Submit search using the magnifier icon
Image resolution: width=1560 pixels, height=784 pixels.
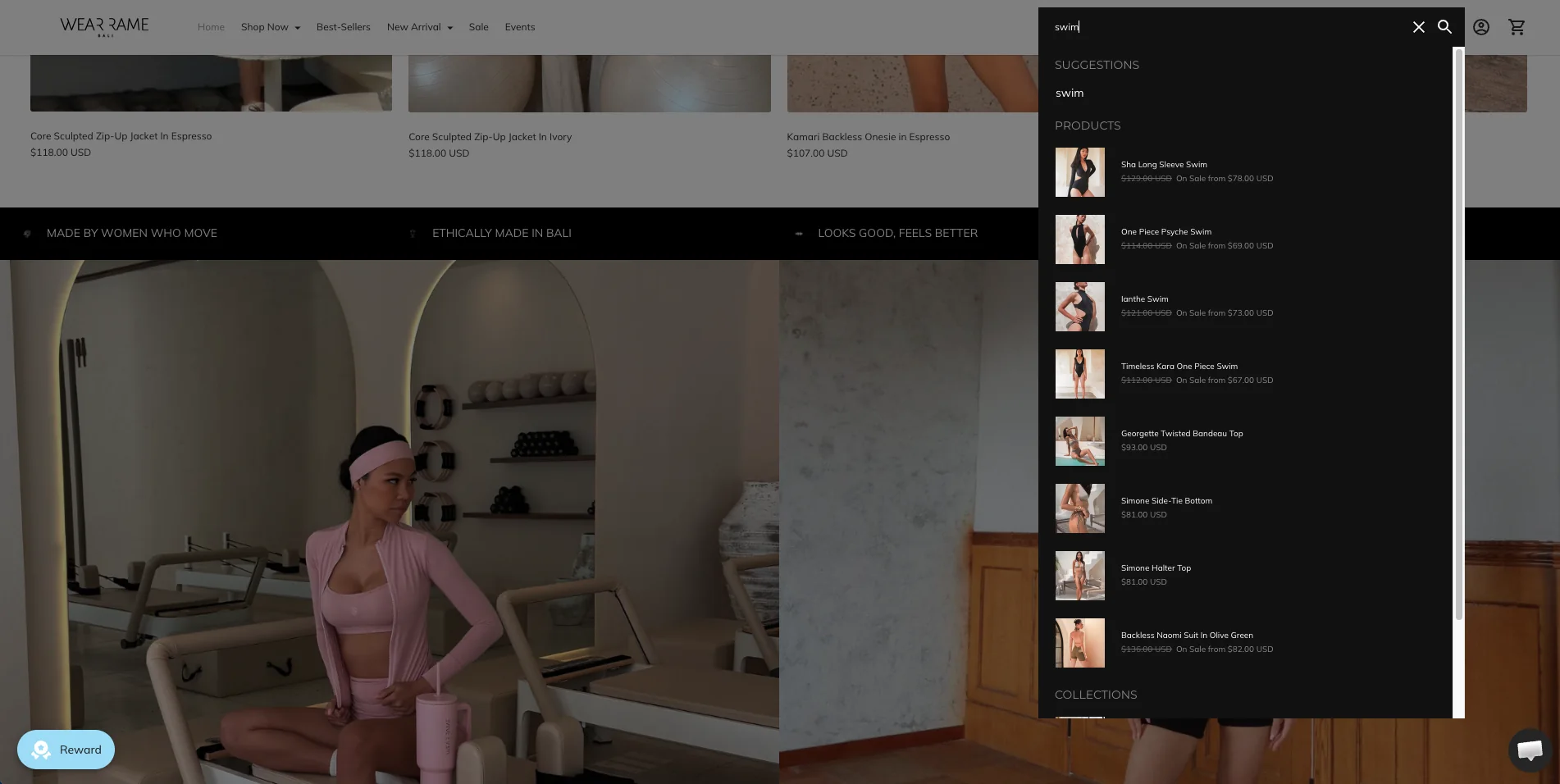click(x=1445, y=27)
